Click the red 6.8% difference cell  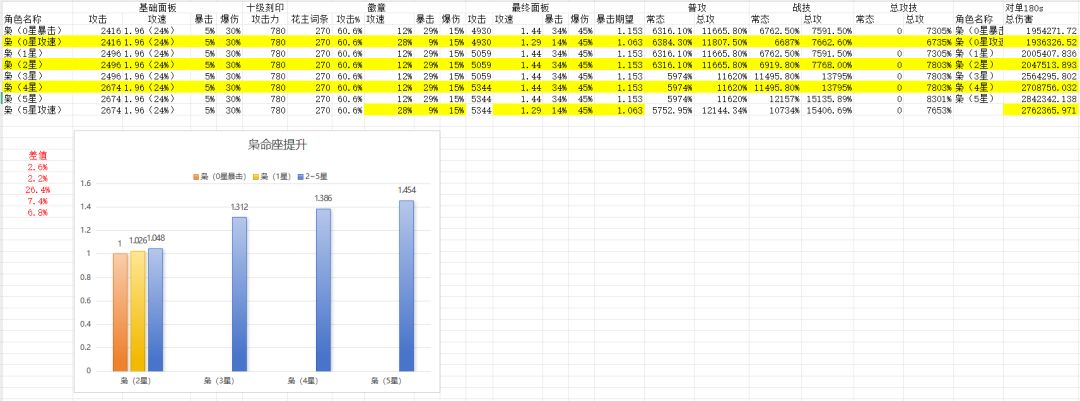[38, 212]
